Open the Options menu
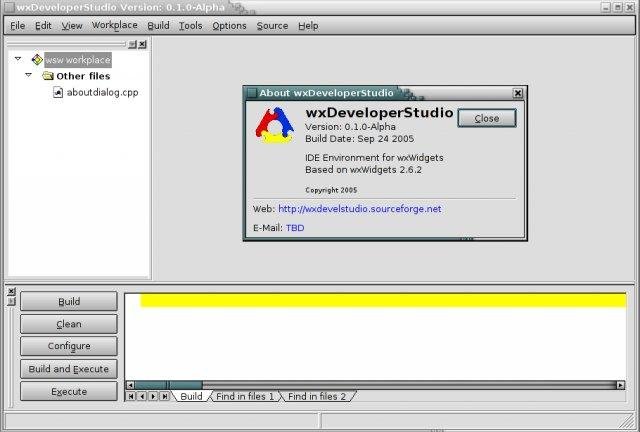 point(229,26)
